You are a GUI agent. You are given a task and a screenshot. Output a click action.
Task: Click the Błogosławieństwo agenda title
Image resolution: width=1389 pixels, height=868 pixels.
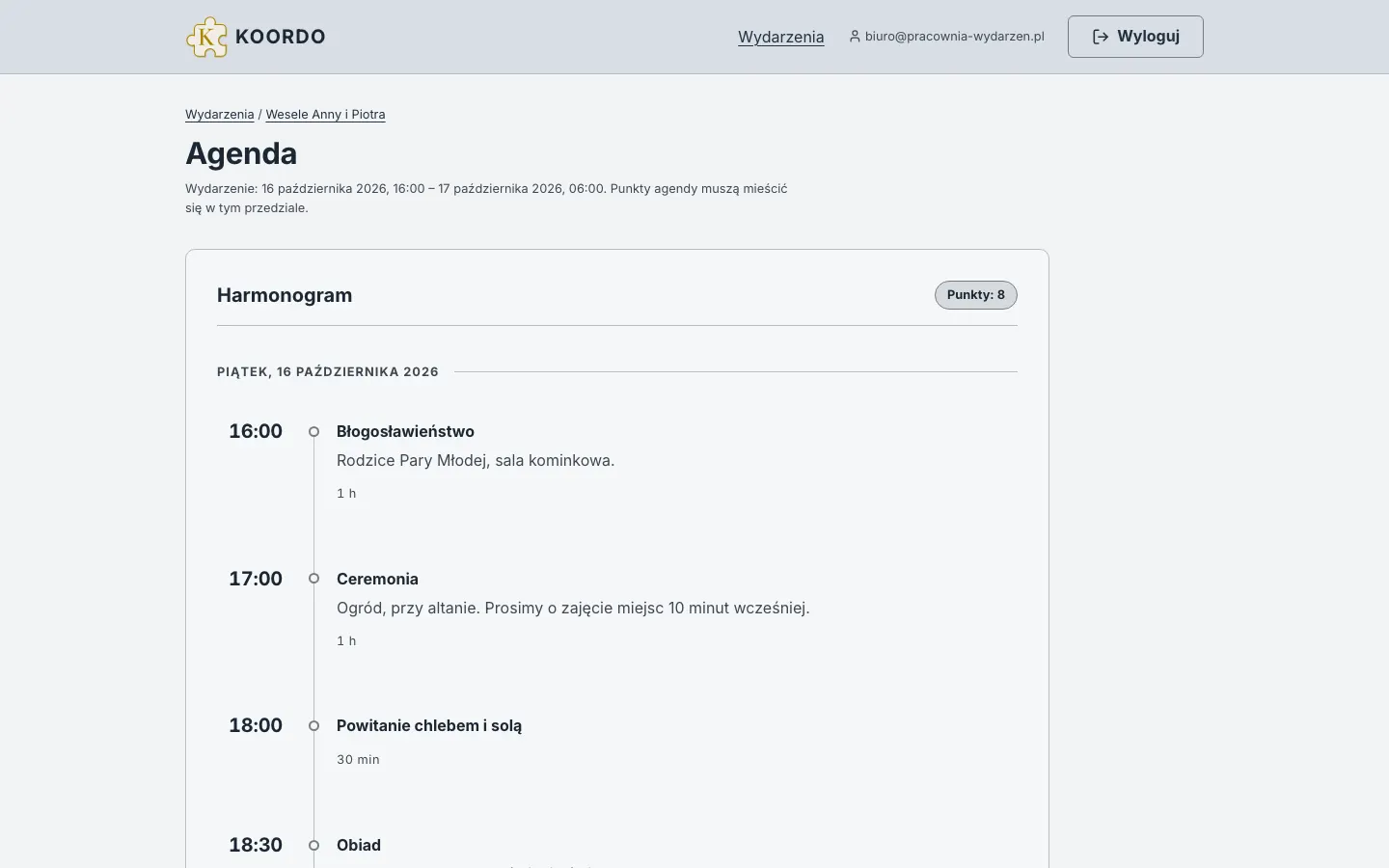(x=405, y=431)
